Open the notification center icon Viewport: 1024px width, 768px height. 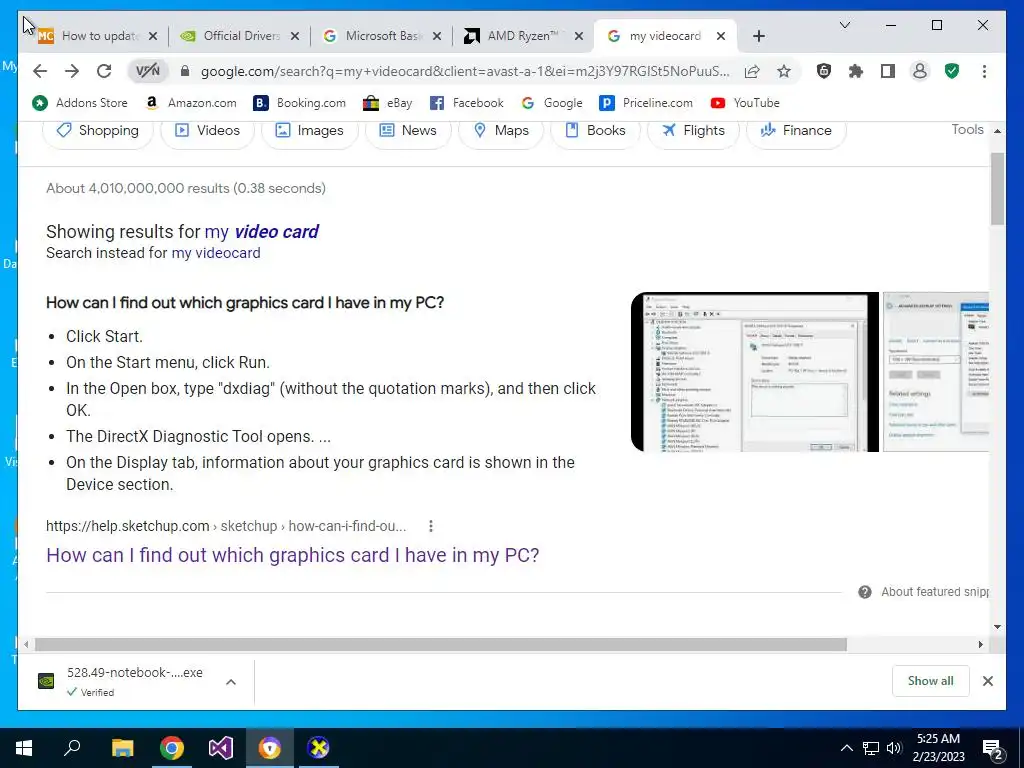(993, 749)
